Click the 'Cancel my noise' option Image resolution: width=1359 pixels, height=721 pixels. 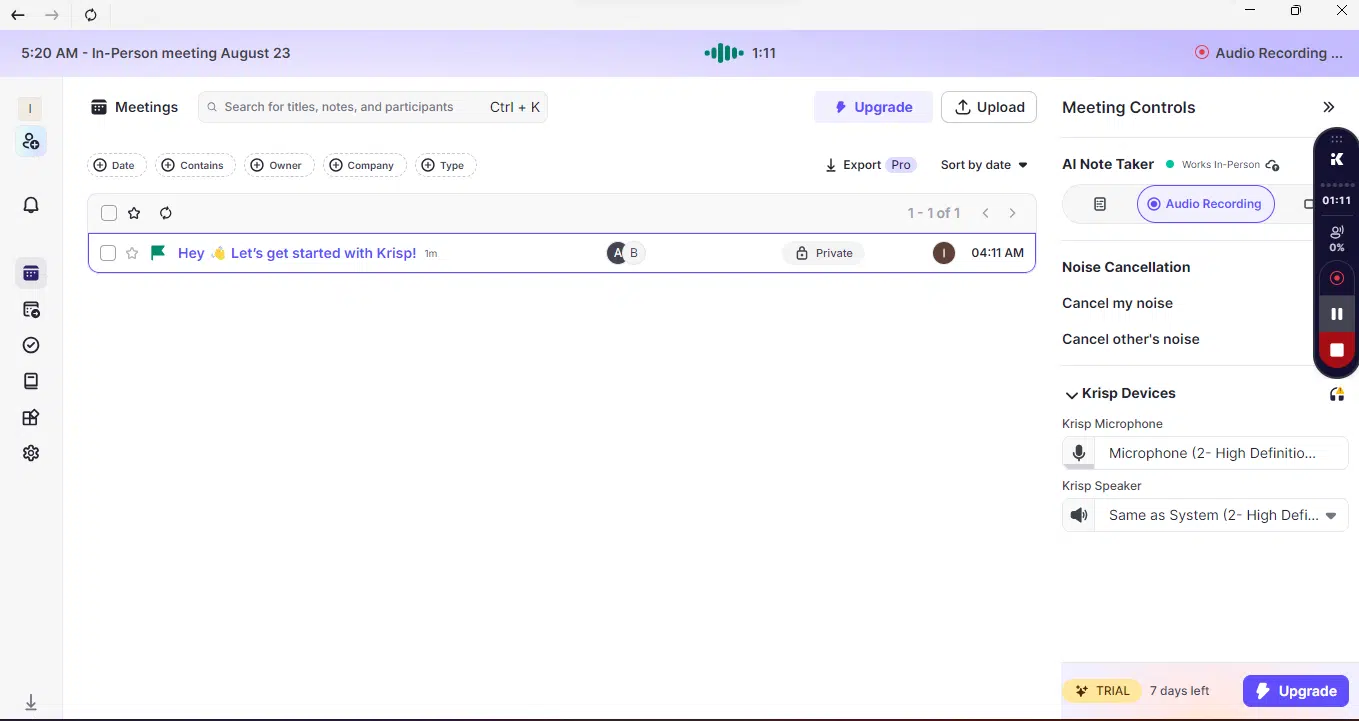[1117, 303]
